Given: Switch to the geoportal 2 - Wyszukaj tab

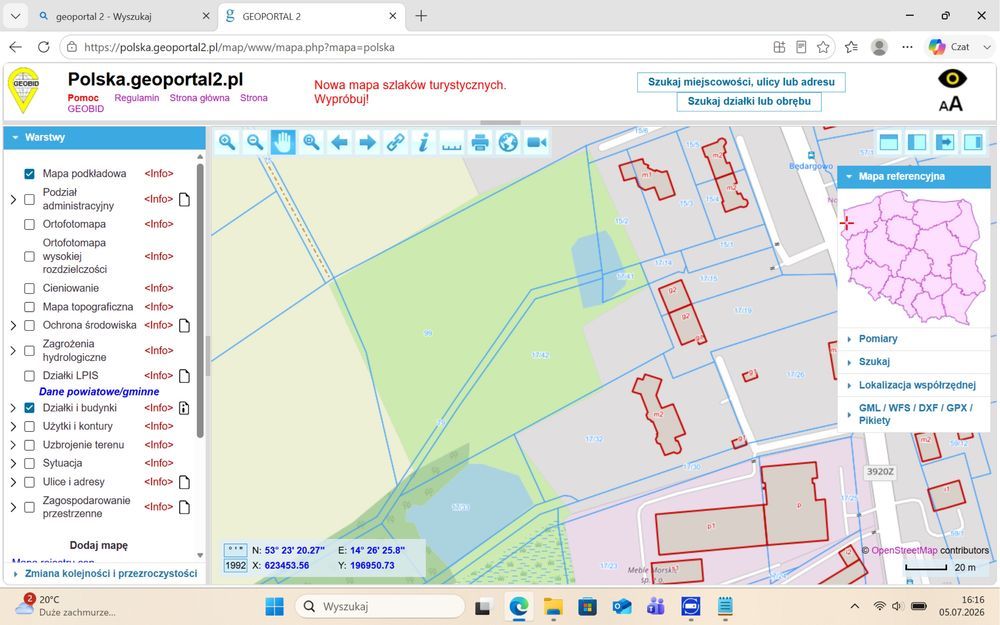Looking at the screenshot, I should pyautogui.click(x=123, y=17).
